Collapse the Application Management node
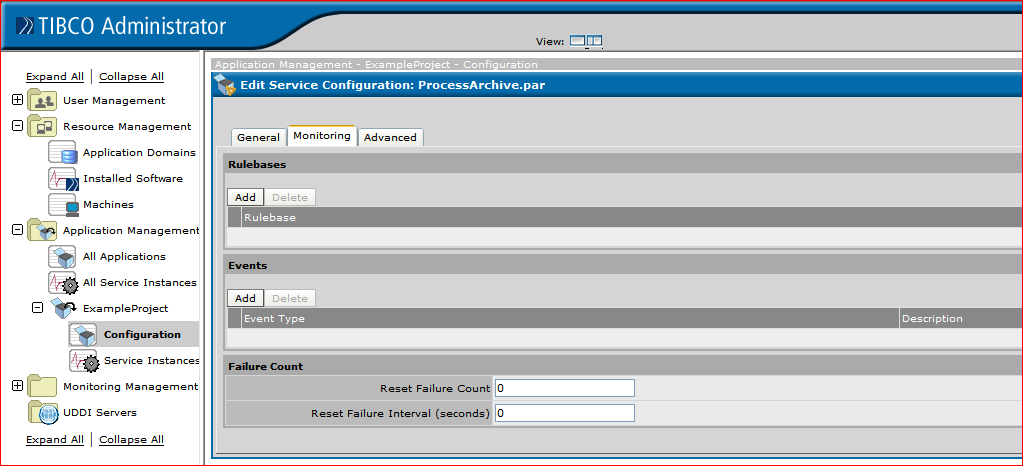The height and width of the screenshot is (466, 1023). pos(18,230)
